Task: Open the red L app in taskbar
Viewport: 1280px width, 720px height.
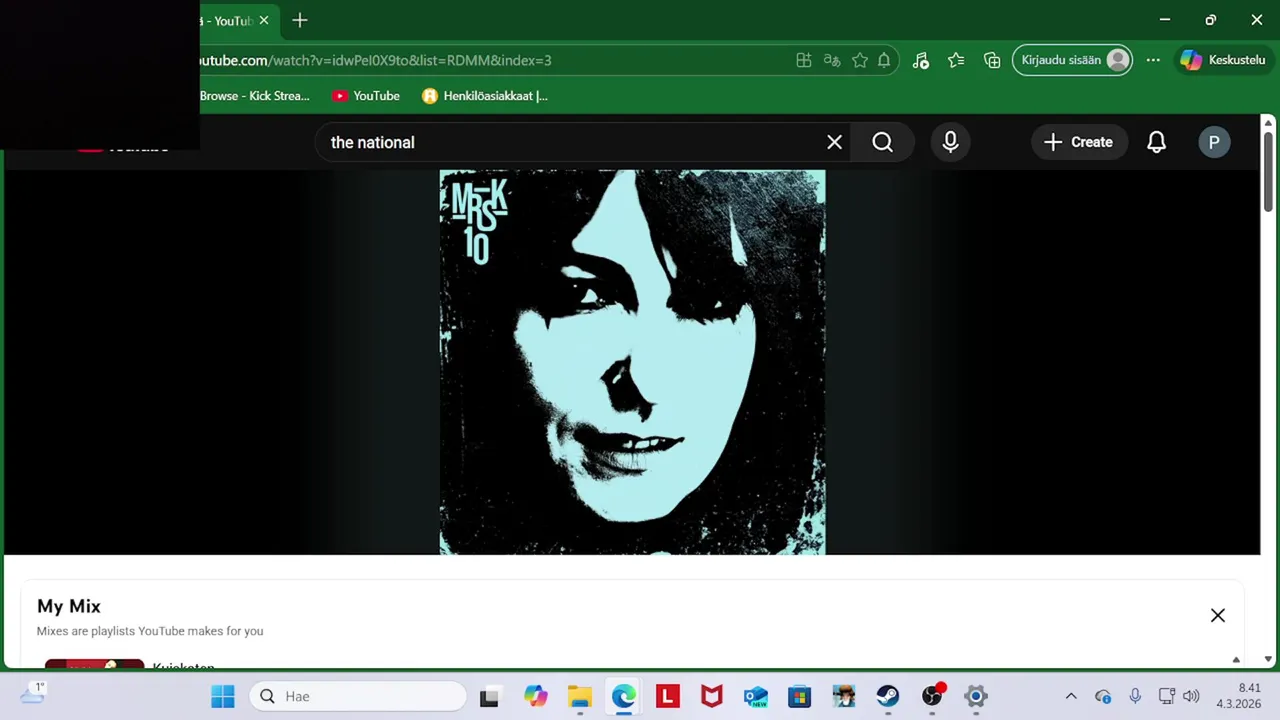Action: coord(667,696)
